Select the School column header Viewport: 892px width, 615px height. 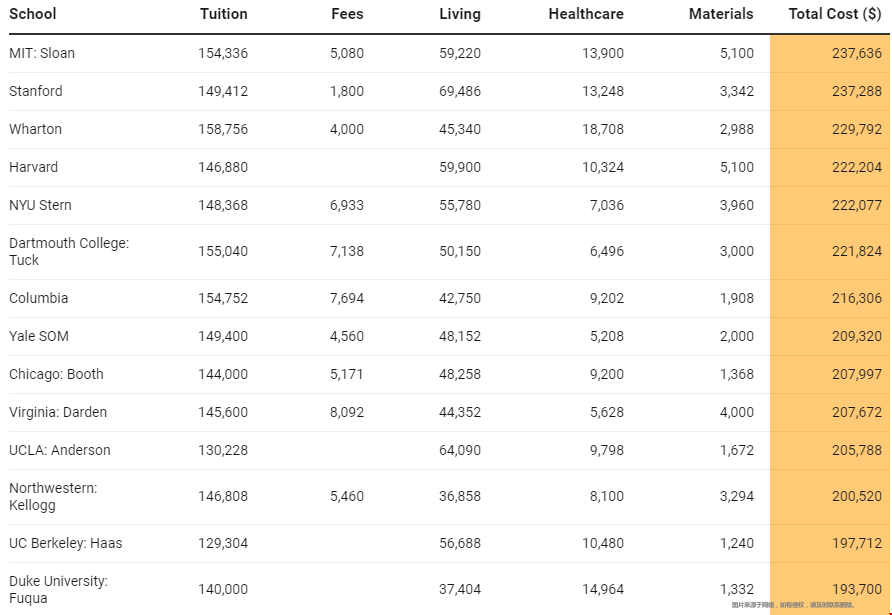(32, 14)
